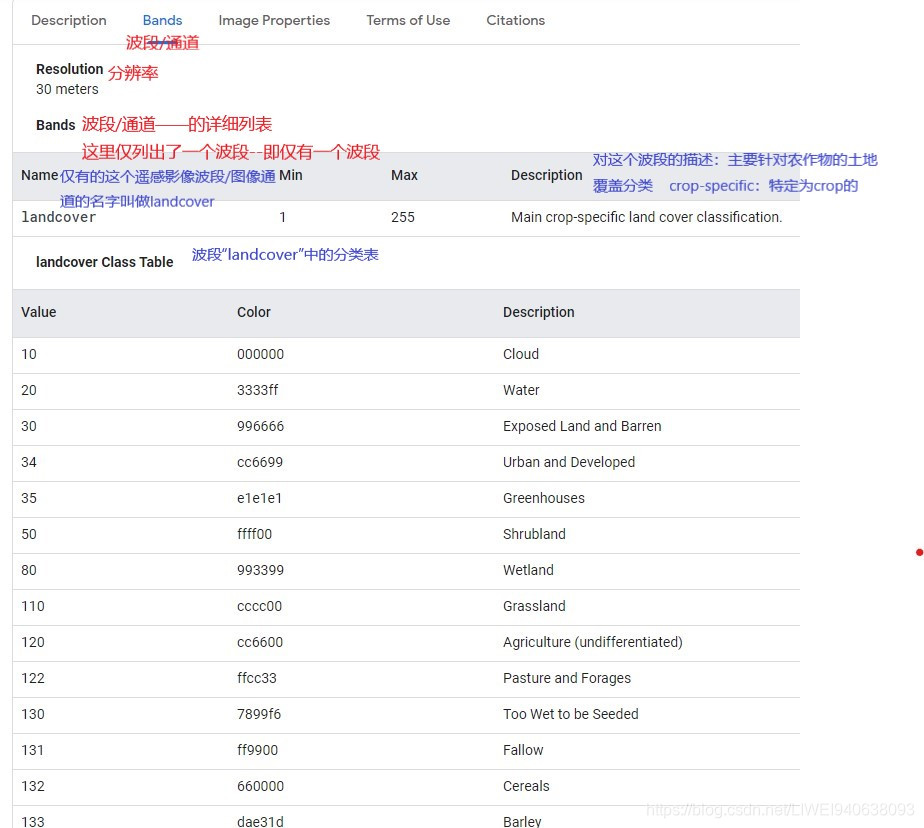The height and width of the screenshot is (828, 924).
Task: Select color code cc6699
Action: pyautogui.click(x=260, y=462)
